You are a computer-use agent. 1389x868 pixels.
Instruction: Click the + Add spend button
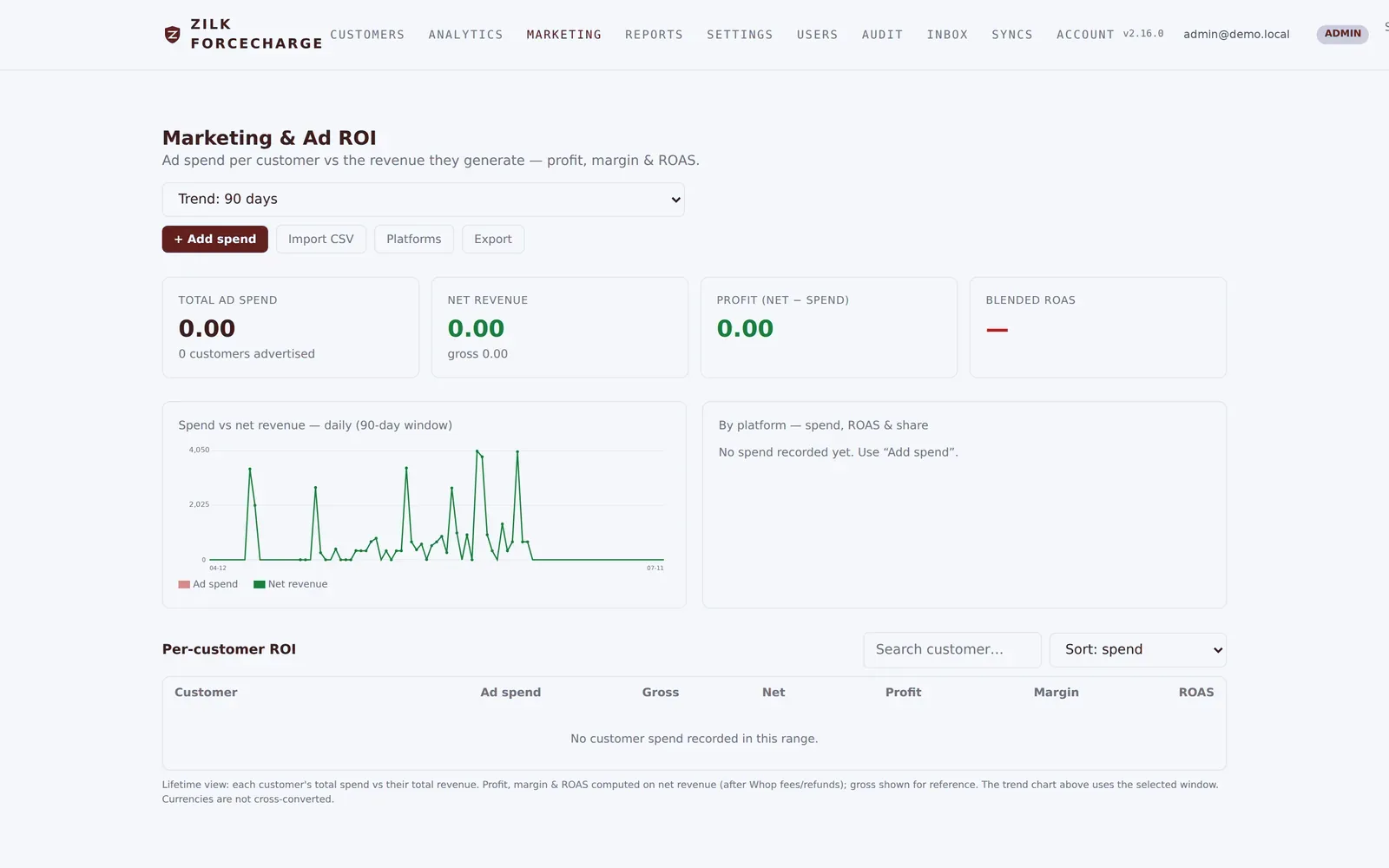215,239
